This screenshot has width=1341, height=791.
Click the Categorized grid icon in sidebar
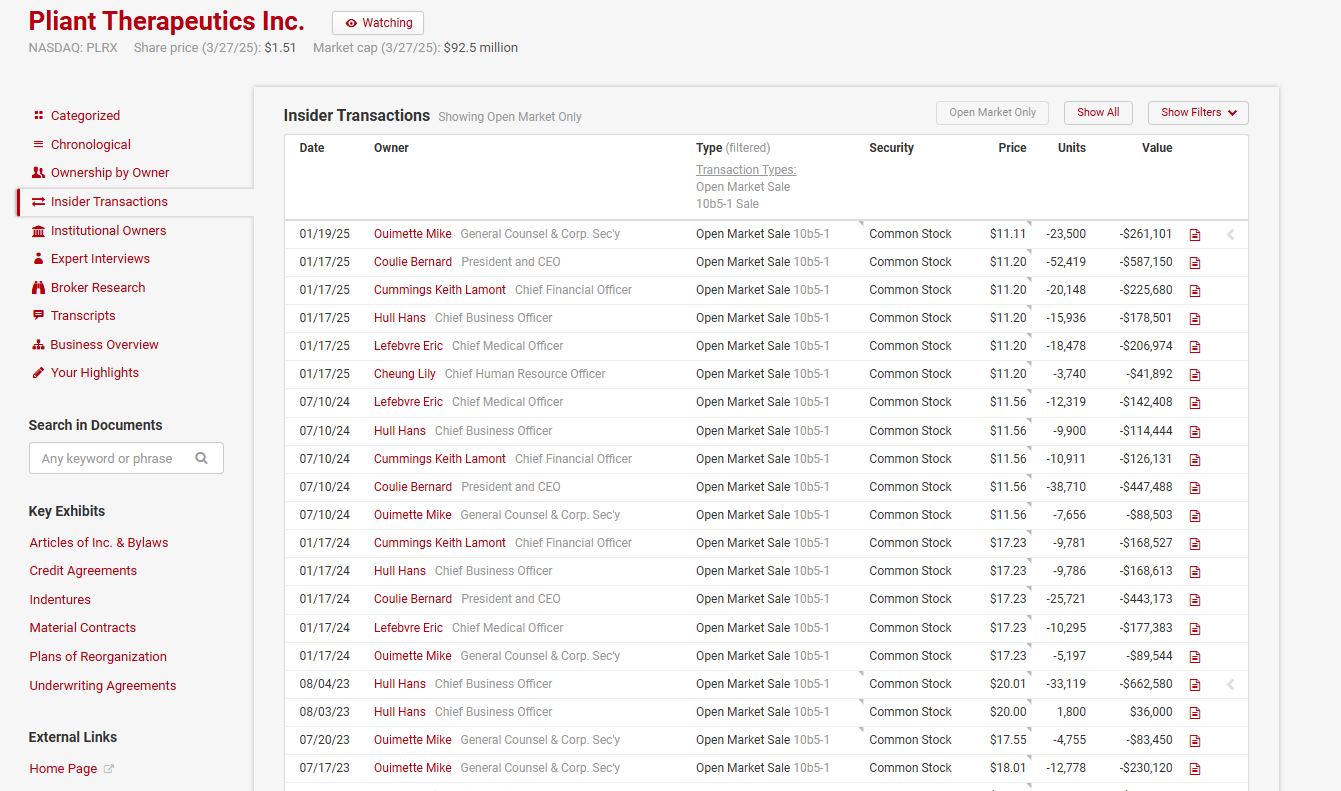pos(38,116)
